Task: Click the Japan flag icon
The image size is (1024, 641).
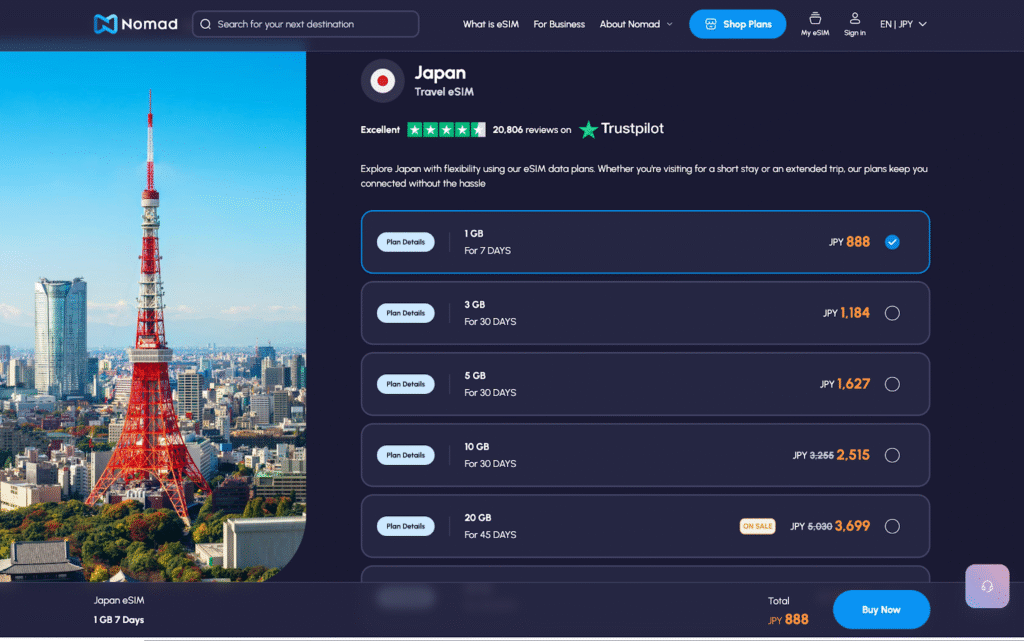Action: (382, 81)
